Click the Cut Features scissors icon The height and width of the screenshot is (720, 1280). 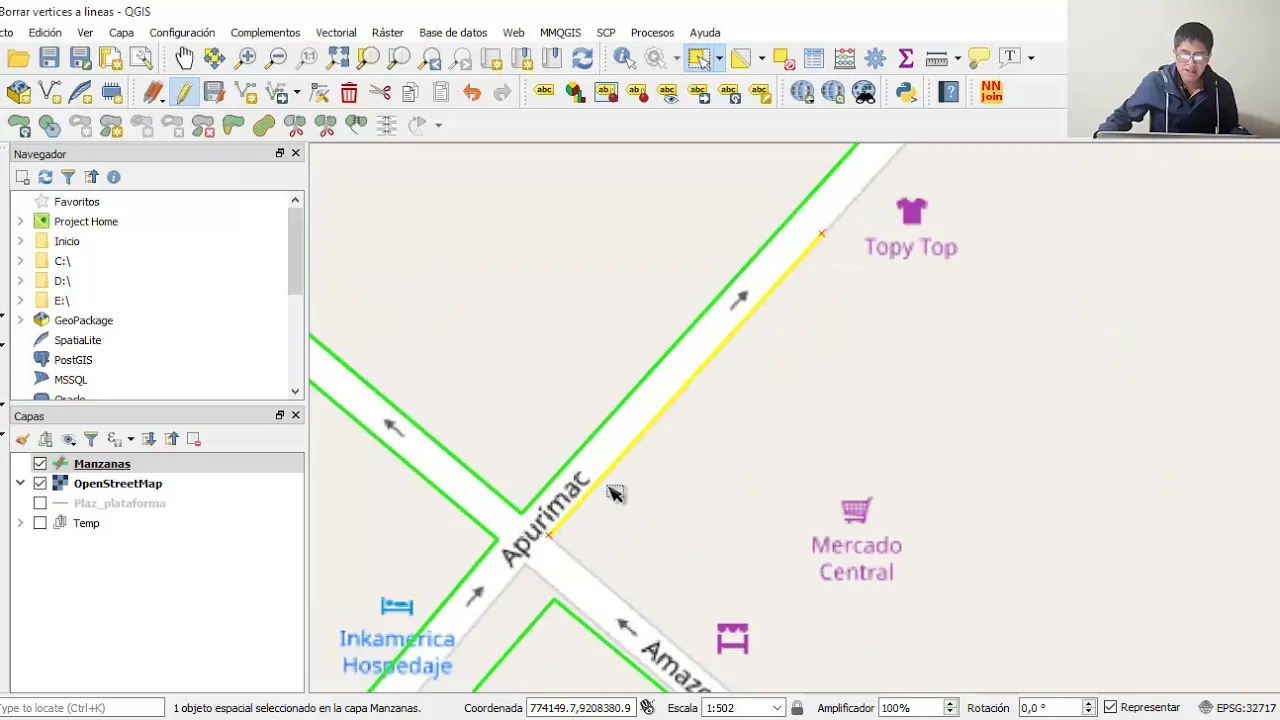[x=379, y=93]
